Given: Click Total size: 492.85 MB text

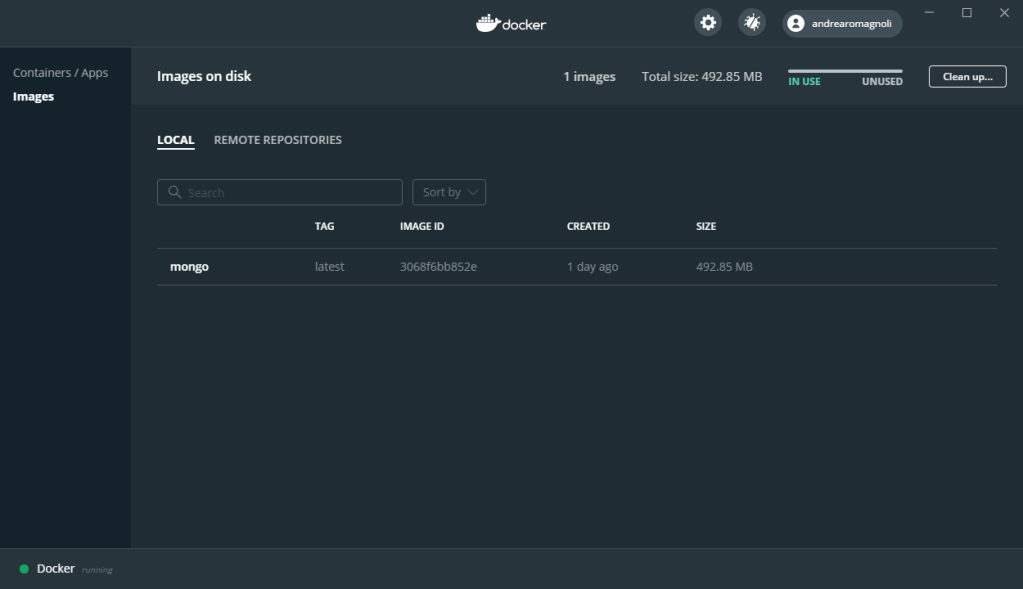Looking at the screenshot, I should pyautogui.click(x=702, y=76).
